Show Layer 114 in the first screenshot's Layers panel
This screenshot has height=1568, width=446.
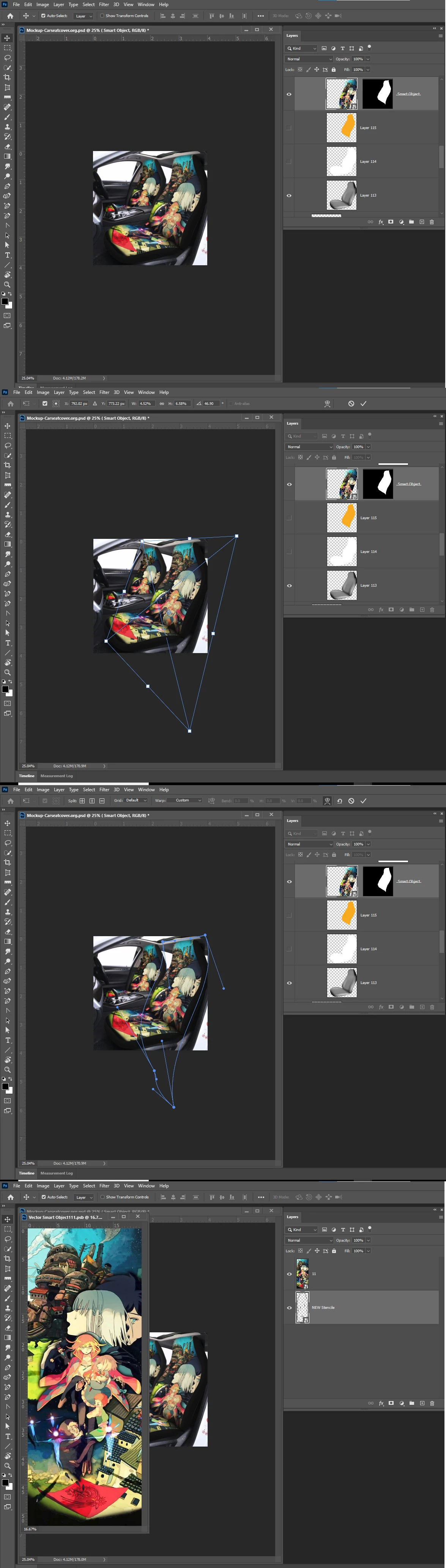[x=289, y=161]
